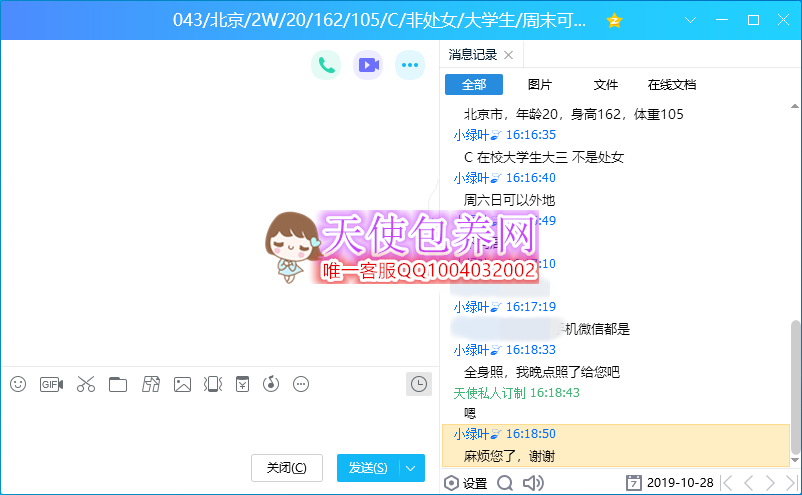Open the emoji picker smiley icon

point(18,384)
